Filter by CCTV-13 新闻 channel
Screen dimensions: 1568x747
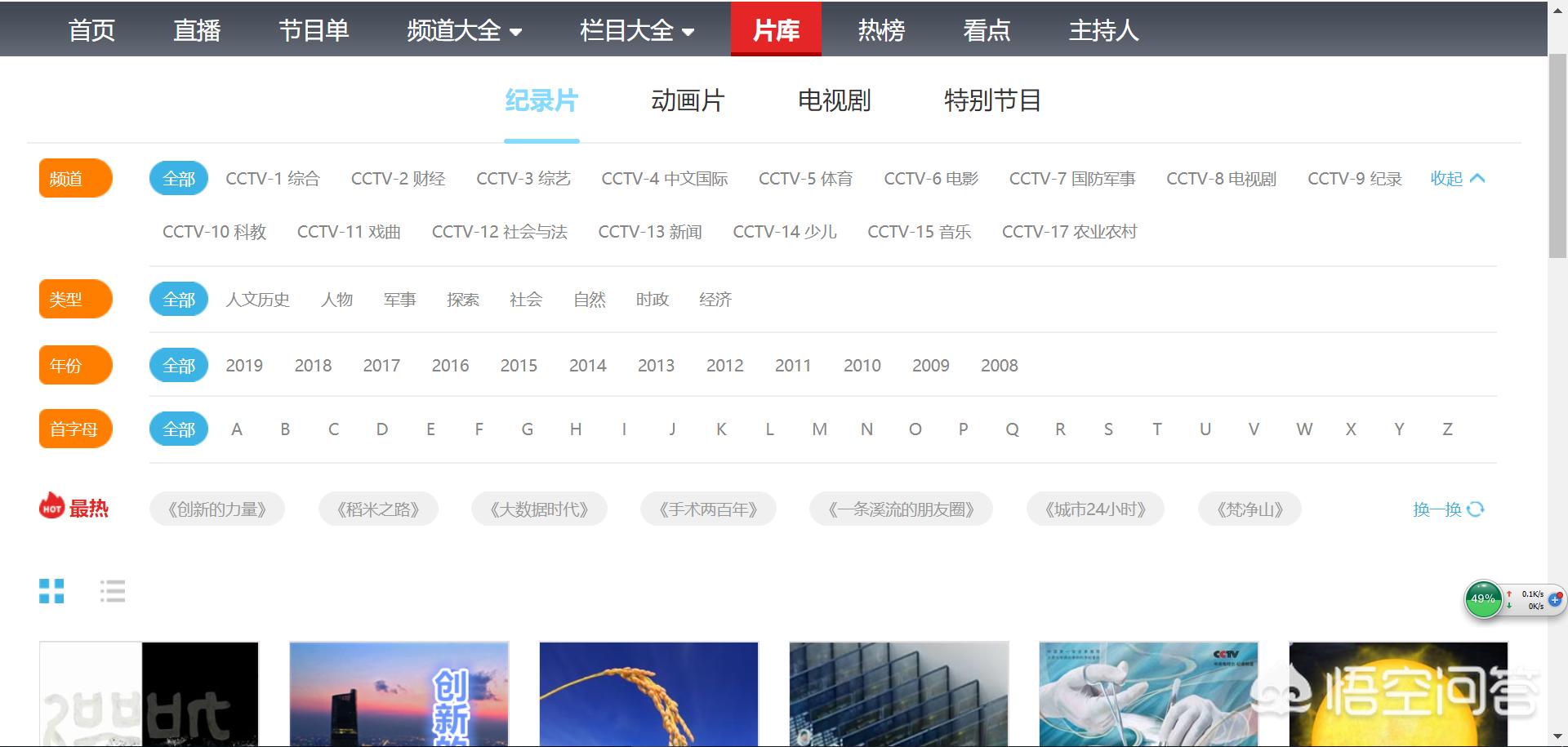(650, 232)
